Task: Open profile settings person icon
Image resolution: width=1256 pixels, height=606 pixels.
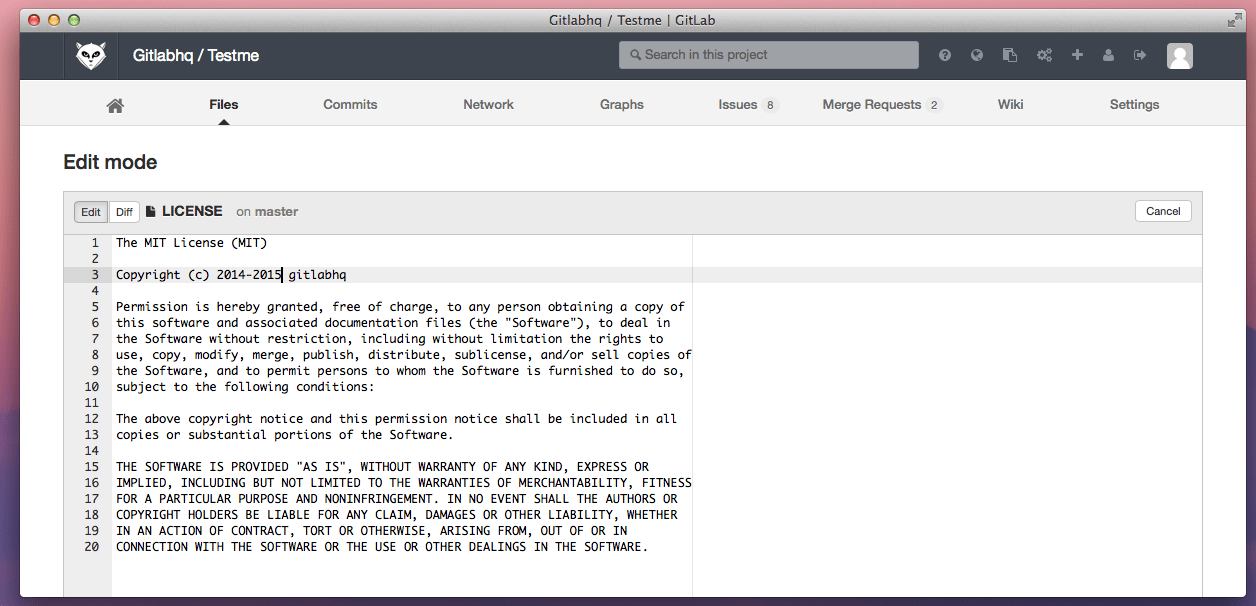Action: point(1109,55)
